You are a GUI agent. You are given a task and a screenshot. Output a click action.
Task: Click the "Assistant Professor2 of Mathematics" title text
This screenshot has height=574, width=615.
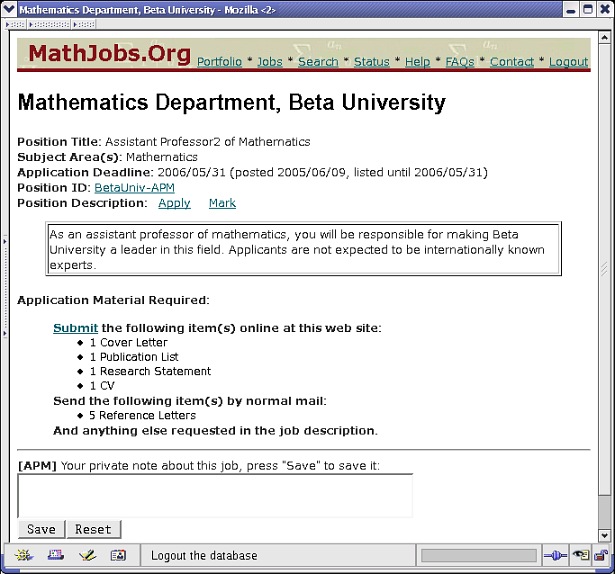(x=207, y=142)
